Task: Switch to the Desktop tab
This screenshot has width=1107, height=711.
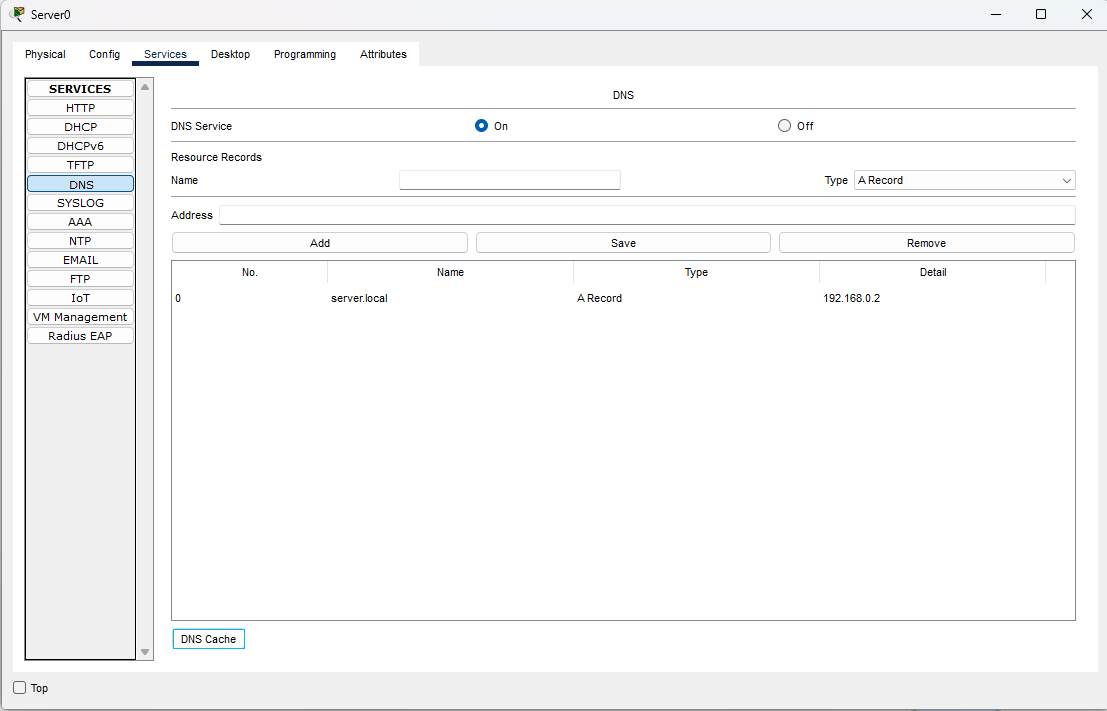Action: coord(230,54)
